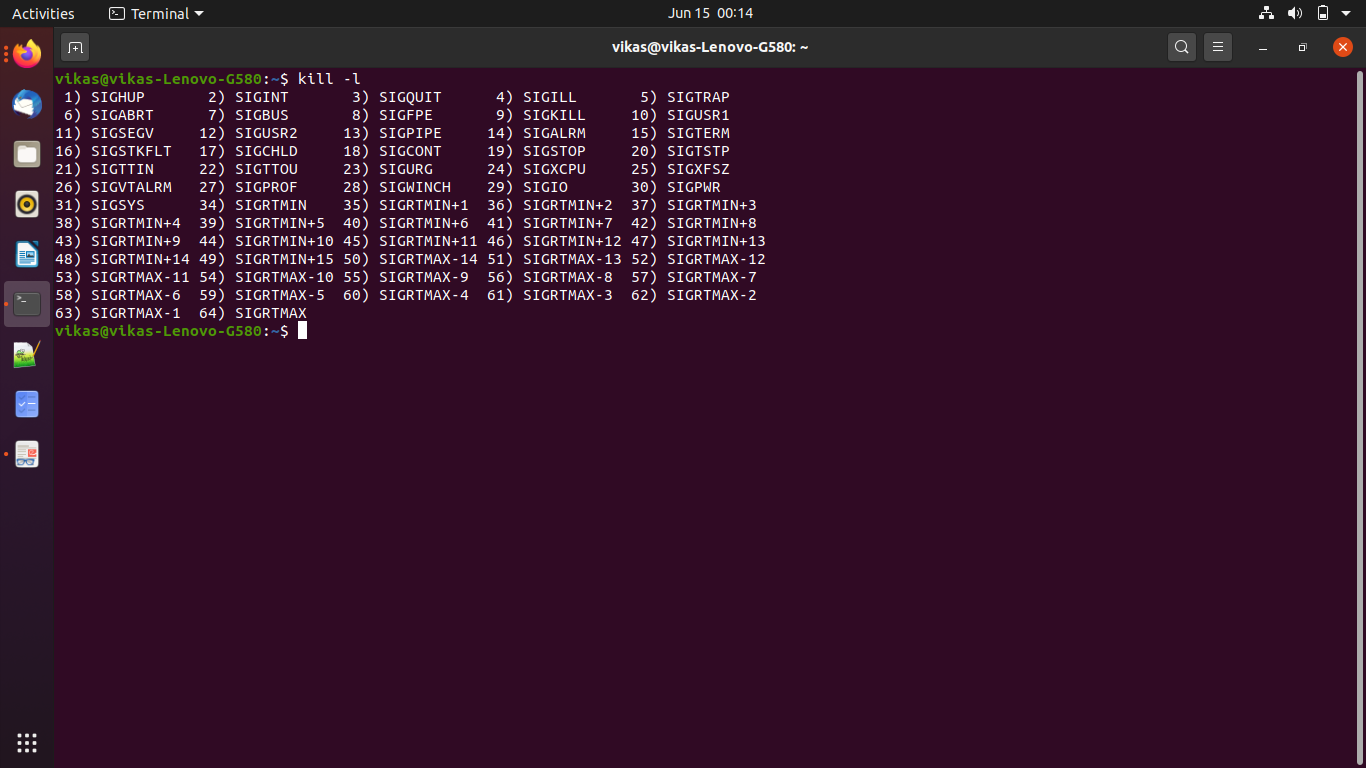Click SIGCONT in the signal list
The width and height of the screenshot is (1366, 768).
[x=410, y=151]
